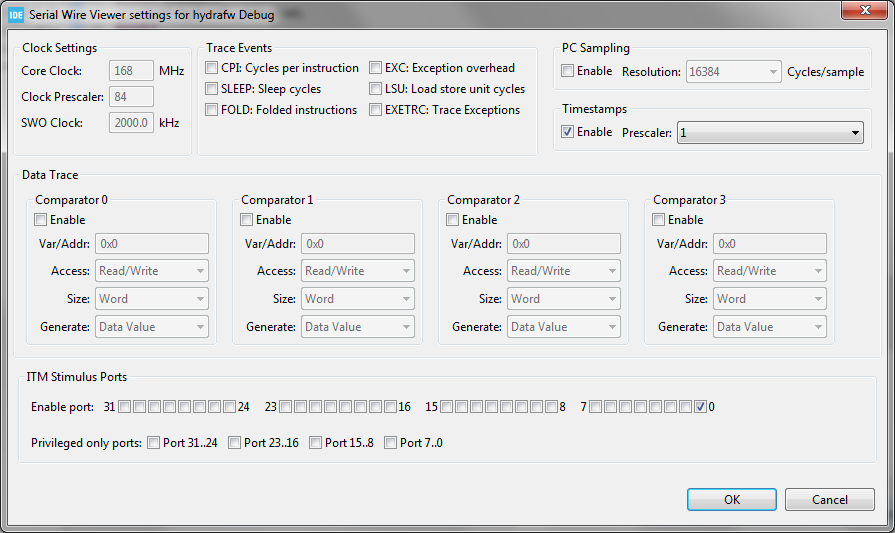Open Comparator 2 Generate dropdown
The width and height of the screenshot is (895, 533).
564,327
